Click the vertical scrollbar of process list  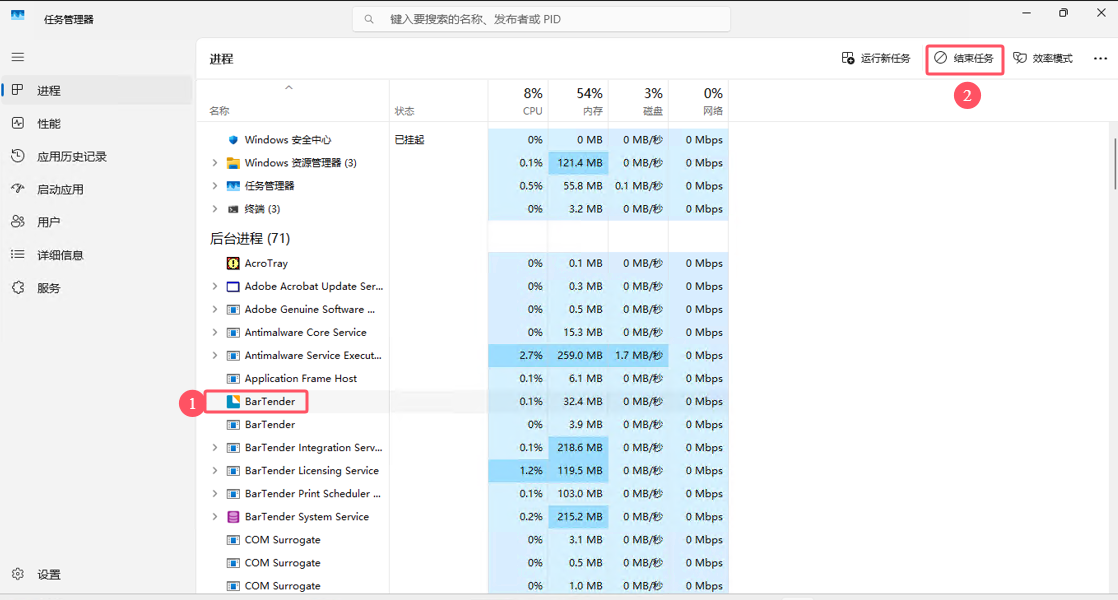1114,163
